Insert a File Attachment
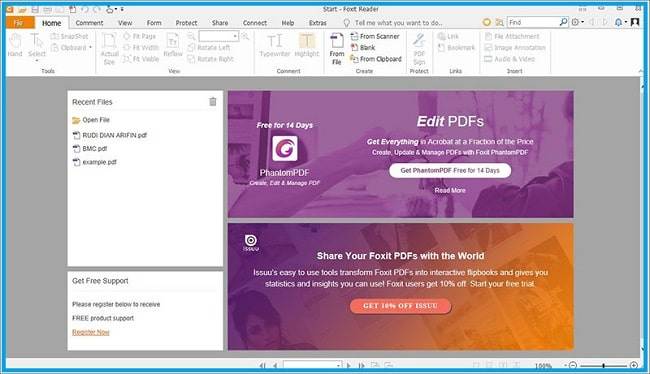 512,36
